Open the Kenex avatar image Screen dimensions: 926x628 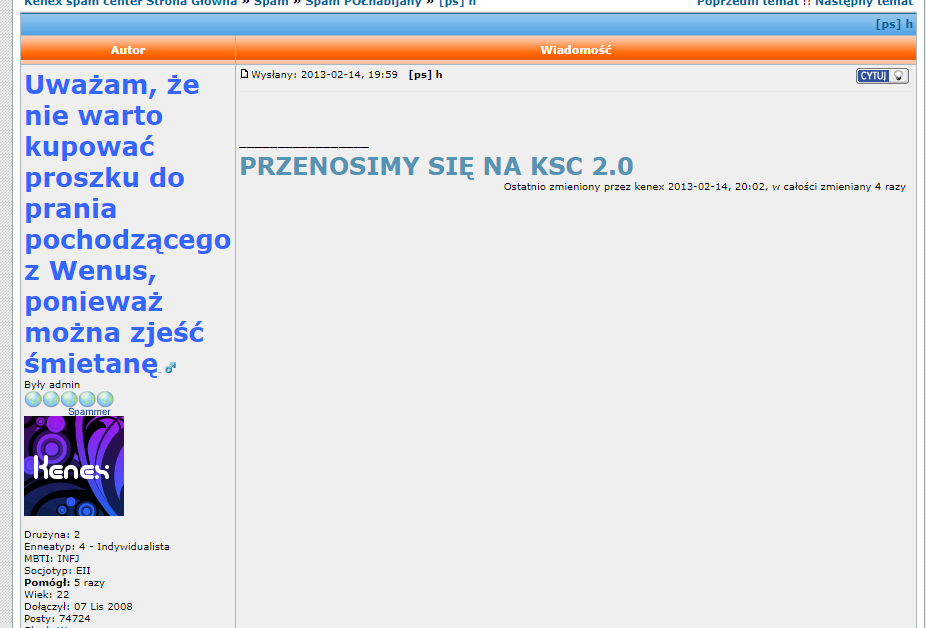[x=74, y=466]
